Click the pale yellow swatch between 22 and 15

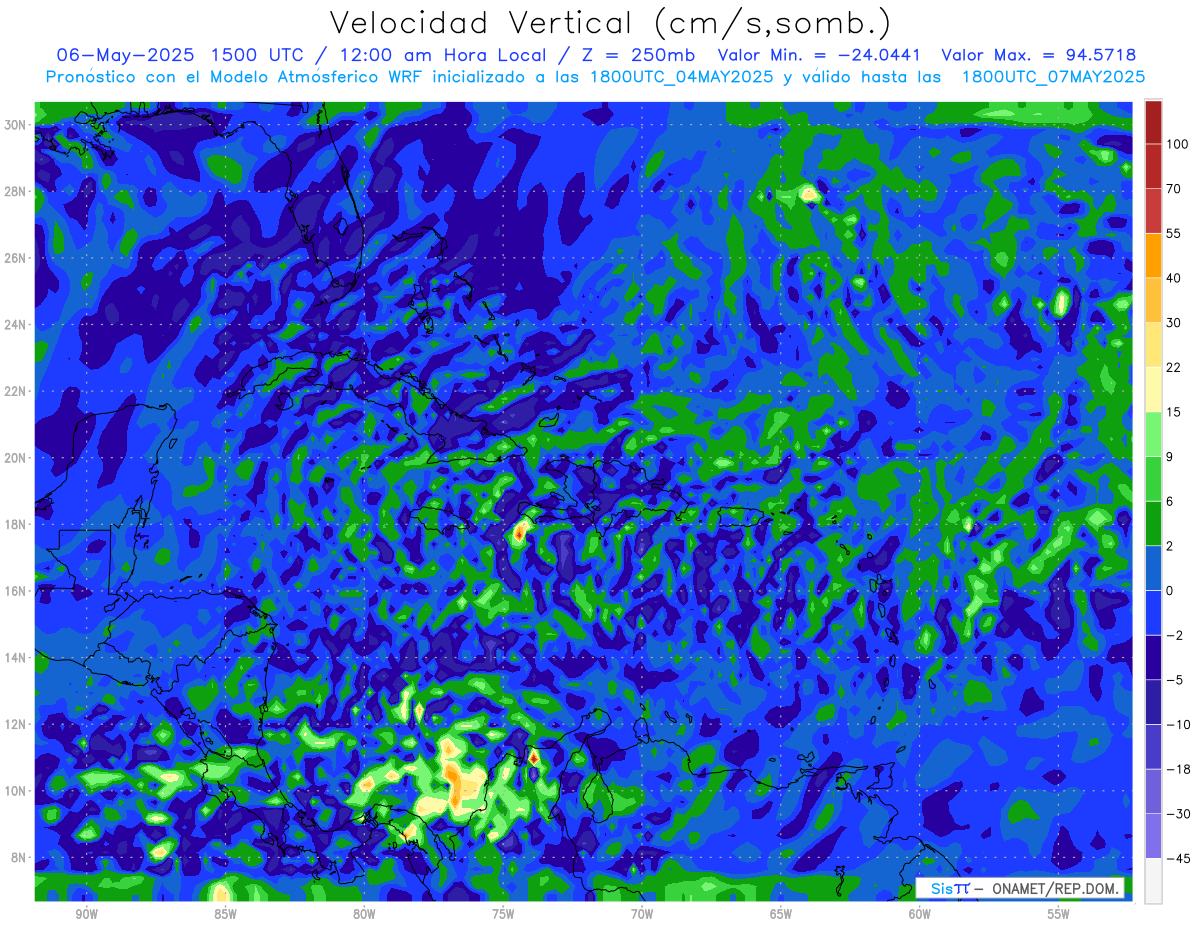tap(1153, 389)
